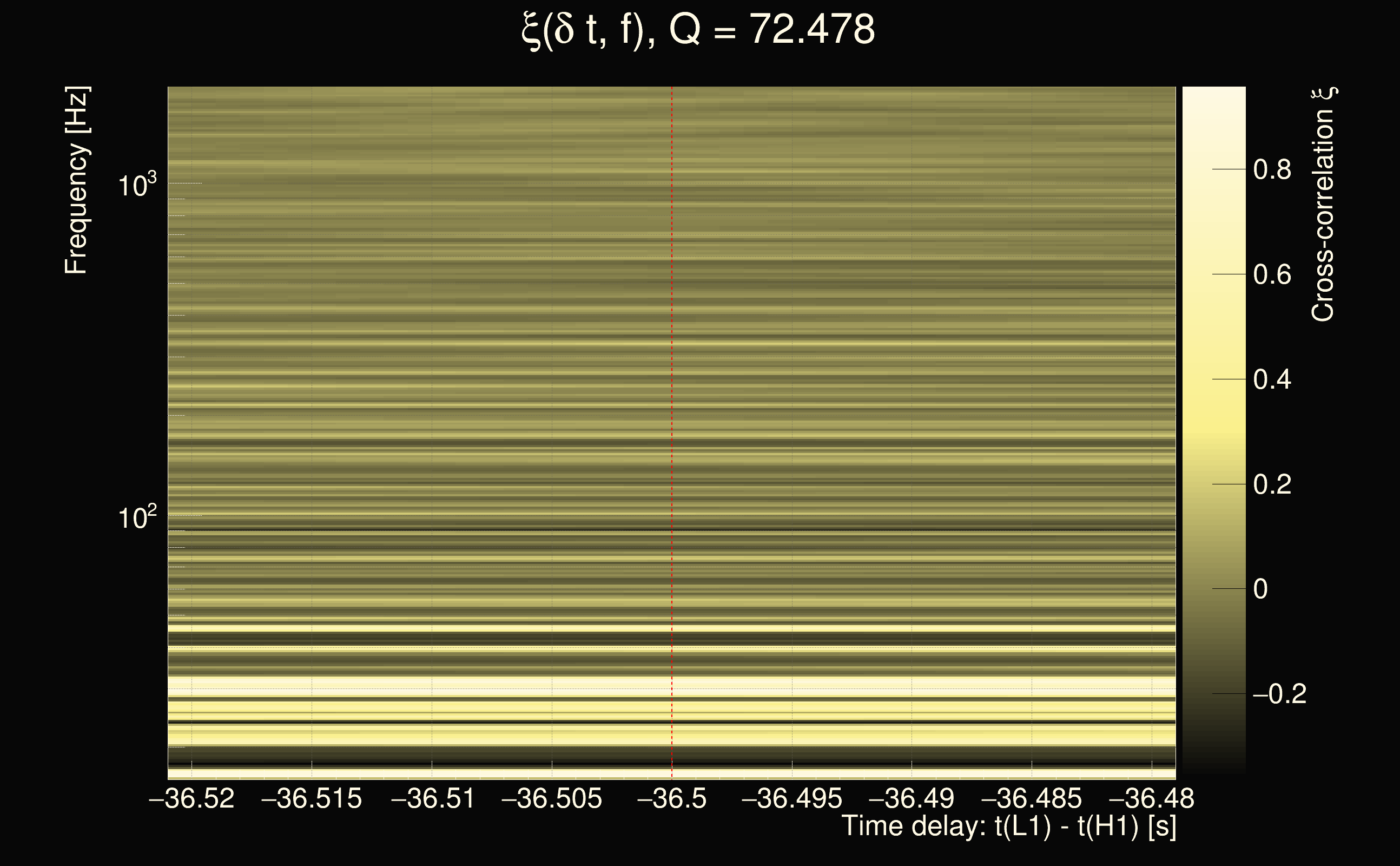
Task: Click the plot title showing Q = 72.478
Action: coord(698,30)
